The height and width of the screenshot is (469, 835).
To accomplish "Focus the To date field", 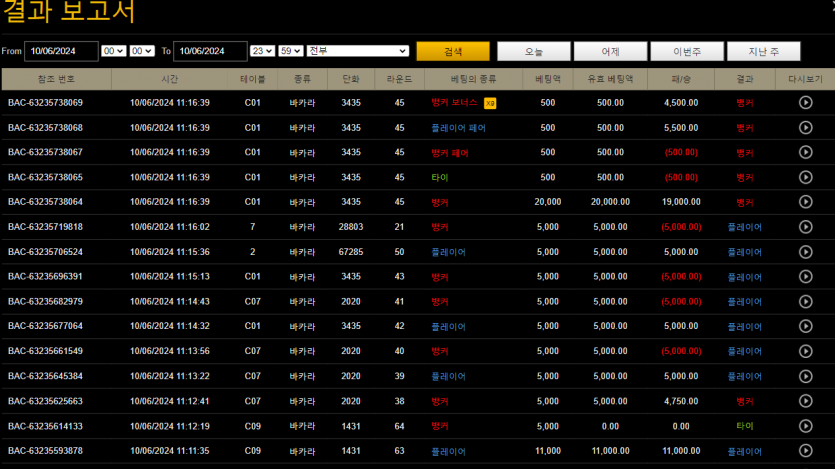I will (x=210, y=51).
